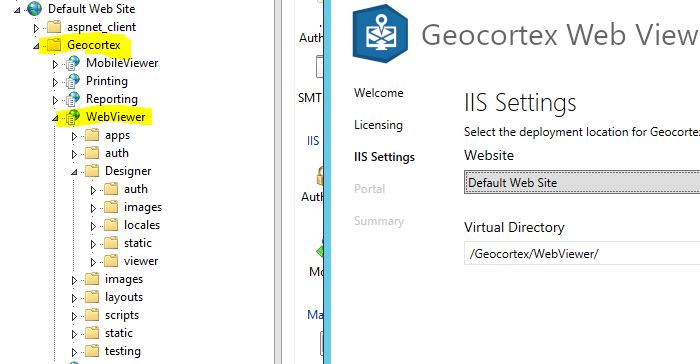Collapse the Geocortex folder node
The width and height of the screenshot is (700, 364).
(36, 46)
